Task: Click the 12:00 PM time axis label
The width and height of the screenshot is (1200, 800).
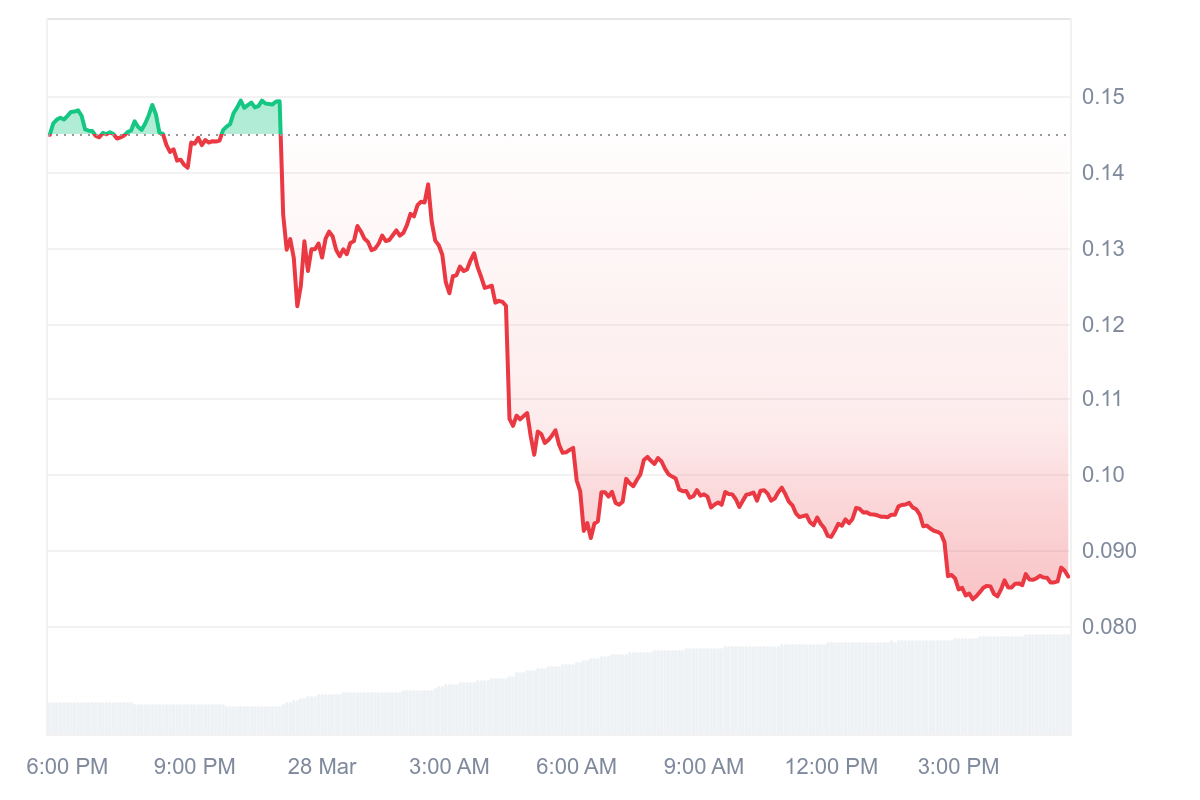Action: (831, 767)
